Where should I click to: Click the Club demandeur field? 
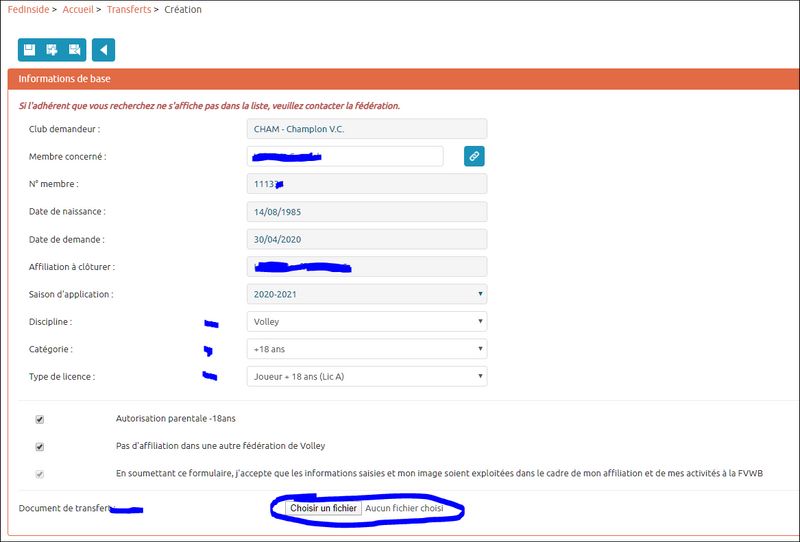(366, 129)
